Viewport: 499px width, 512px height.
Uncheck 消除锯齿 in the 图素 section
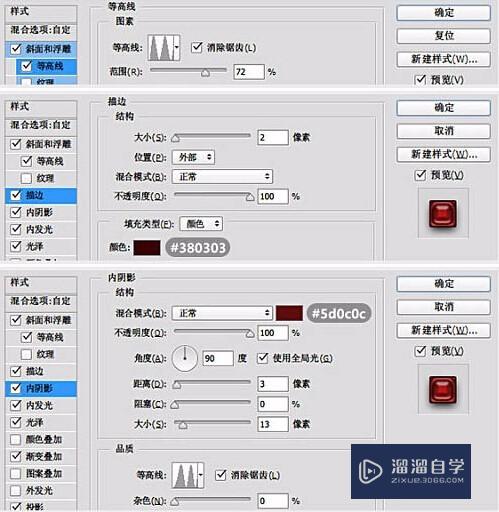[x=197, y=48]
